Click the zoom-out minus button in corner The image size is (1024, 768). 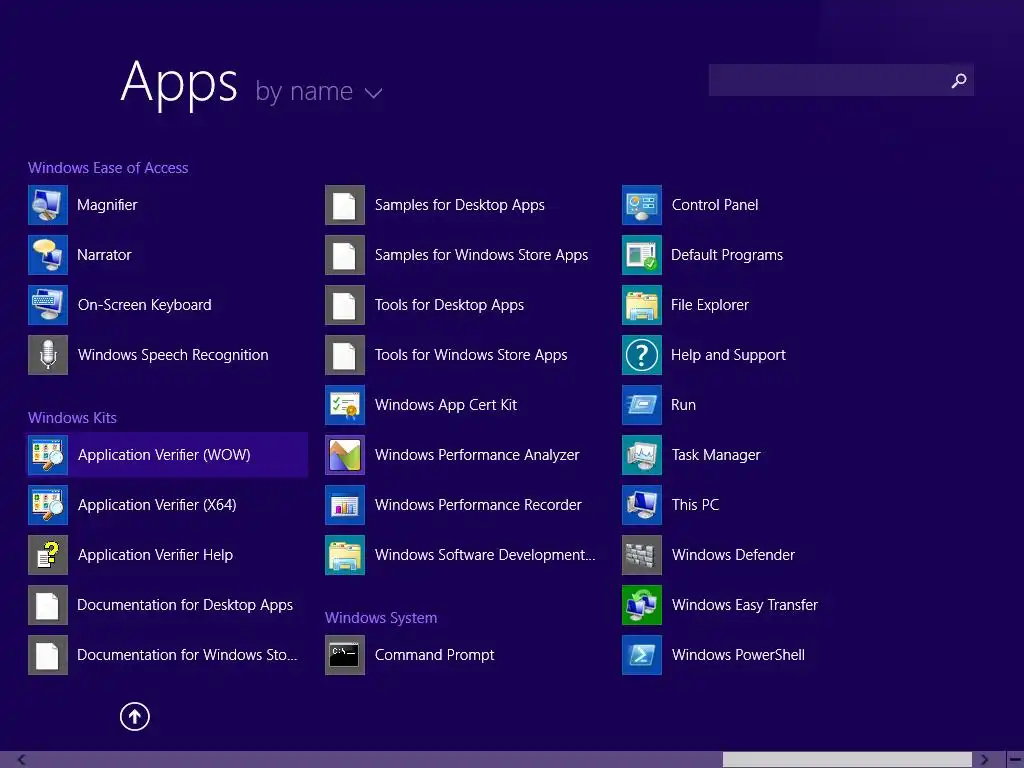[1015, 760]
